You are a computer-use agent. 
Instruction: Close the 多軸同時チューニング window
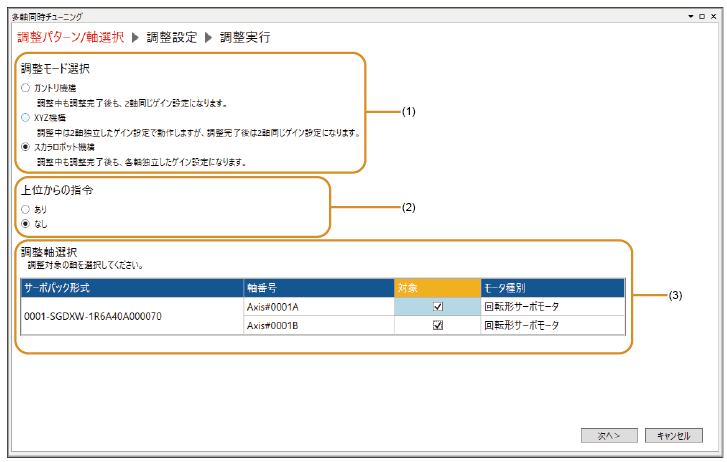(715, 17)
